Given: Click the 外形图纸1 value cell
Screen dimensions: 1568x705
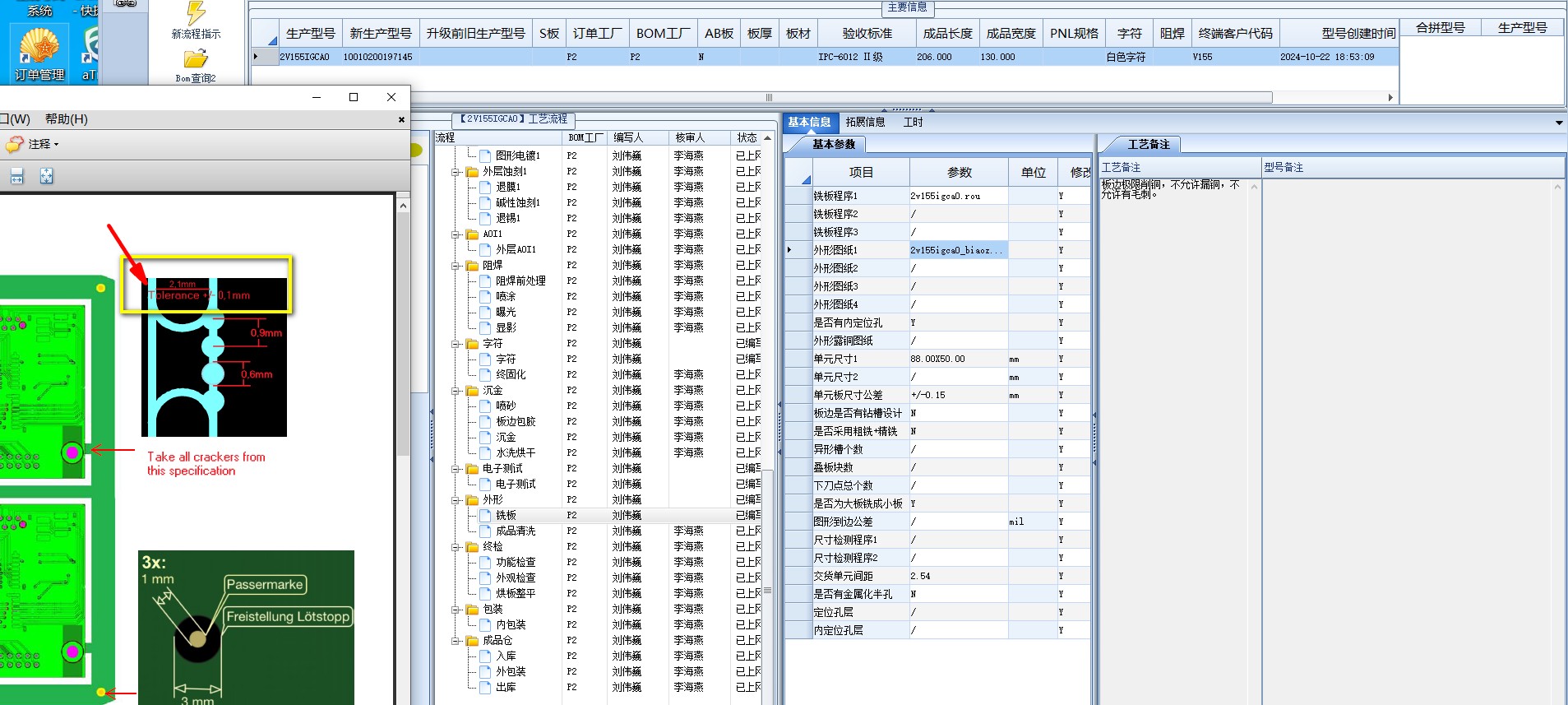Looking at the screenshot, I should (959, 250).
